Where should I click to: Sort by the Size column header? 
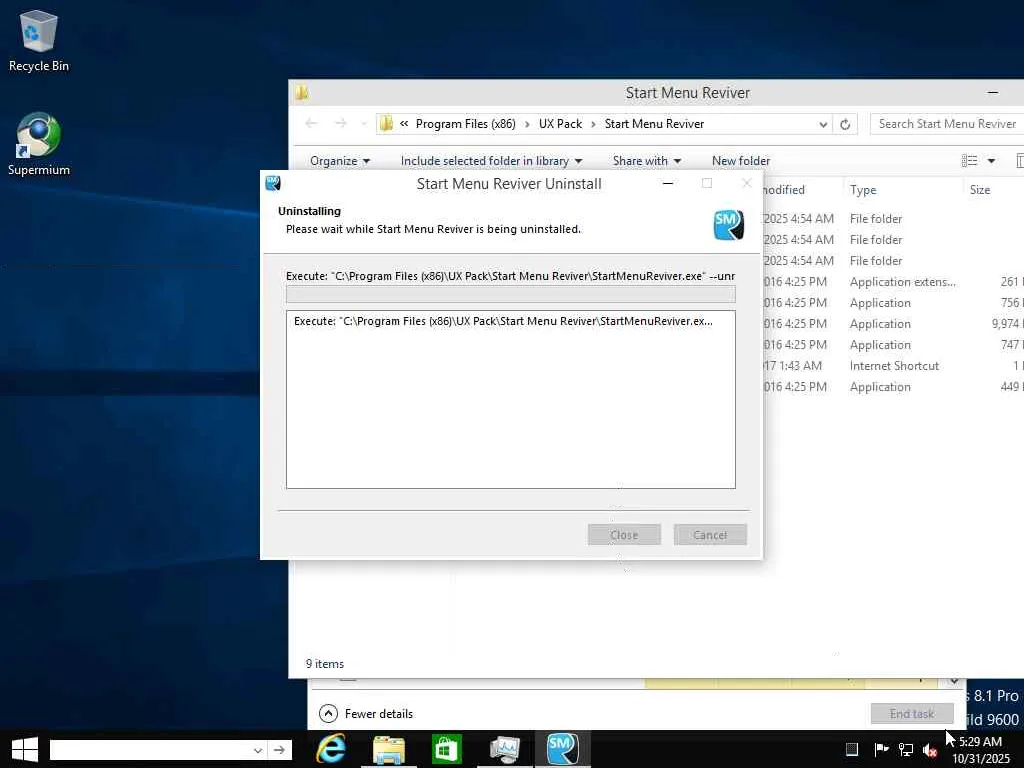tap(980, 190)
